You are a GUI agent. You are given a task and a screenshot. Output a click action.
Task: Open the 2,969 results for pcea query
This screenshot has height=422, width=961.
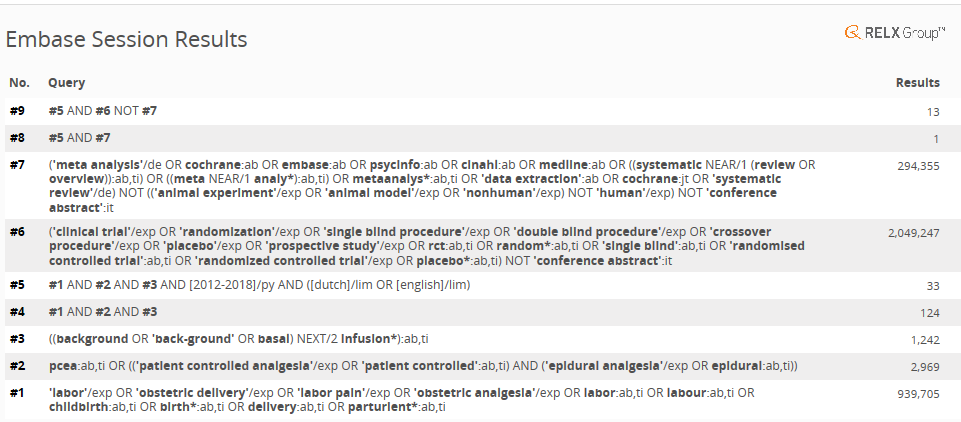(925, 367)
